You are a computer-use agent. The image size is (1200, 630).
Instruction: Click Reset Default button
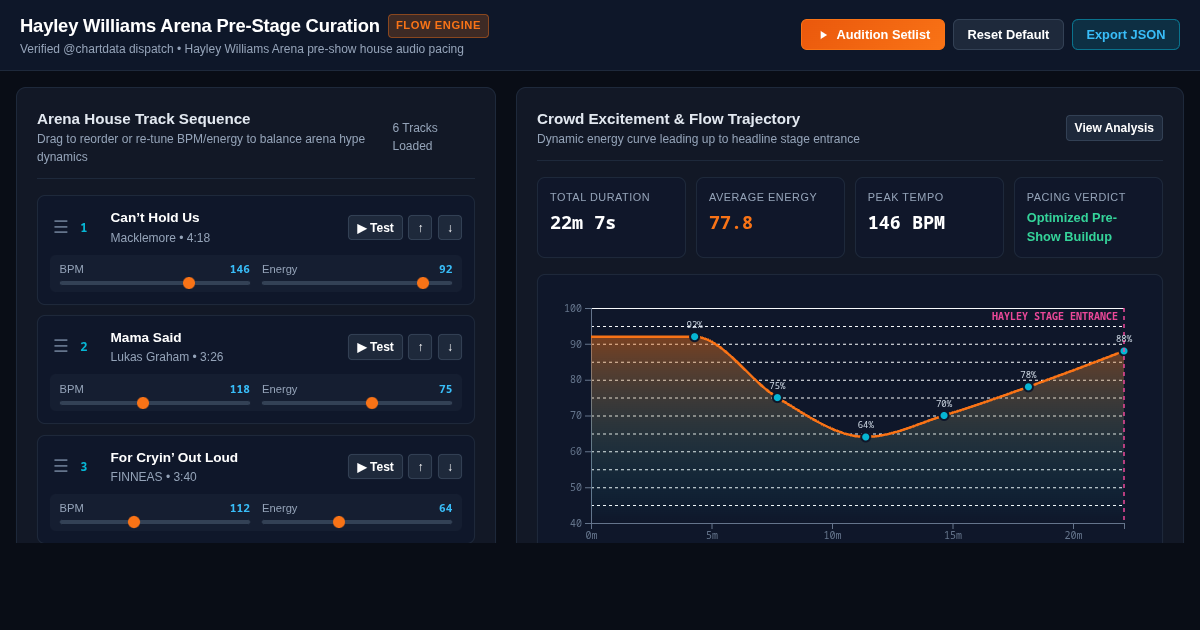tap(1008, 34)
